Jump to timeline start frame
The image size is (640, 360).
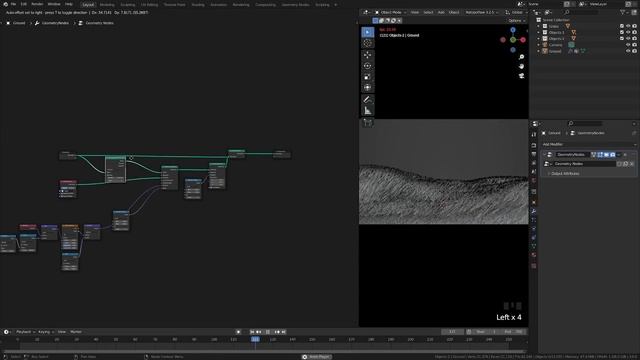point(252,332)
